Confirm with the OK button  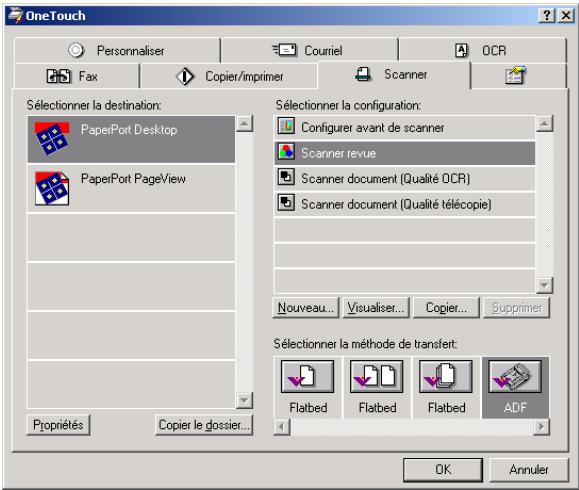click(x=443, y=470)
